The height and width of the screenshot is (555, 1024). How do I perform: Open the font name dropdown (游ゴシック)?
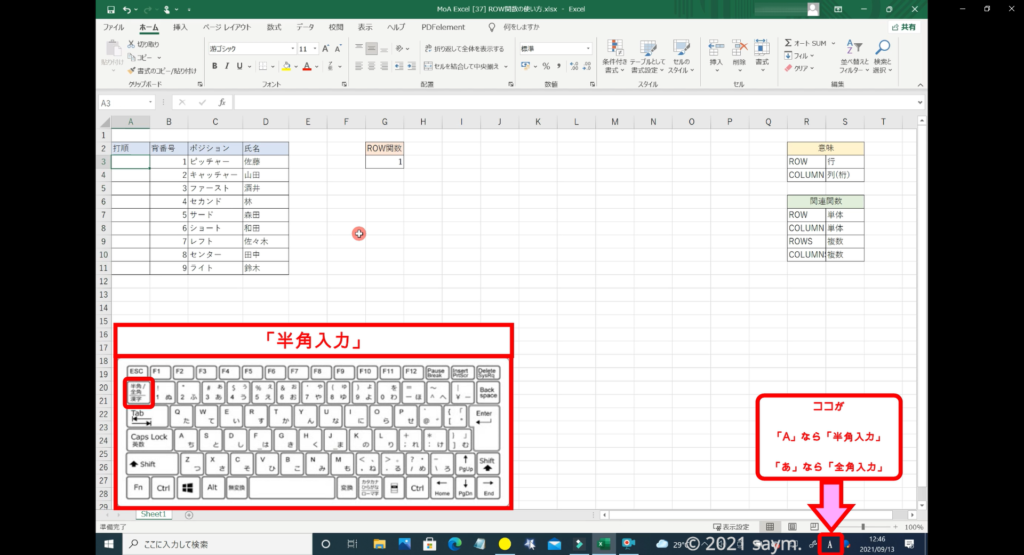pyautogui.click(x=249, y=48)
